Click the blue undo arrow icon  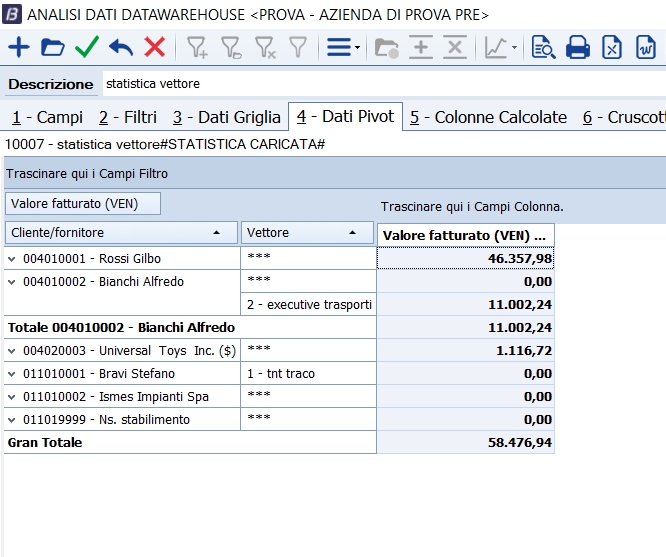click(121, 47)
